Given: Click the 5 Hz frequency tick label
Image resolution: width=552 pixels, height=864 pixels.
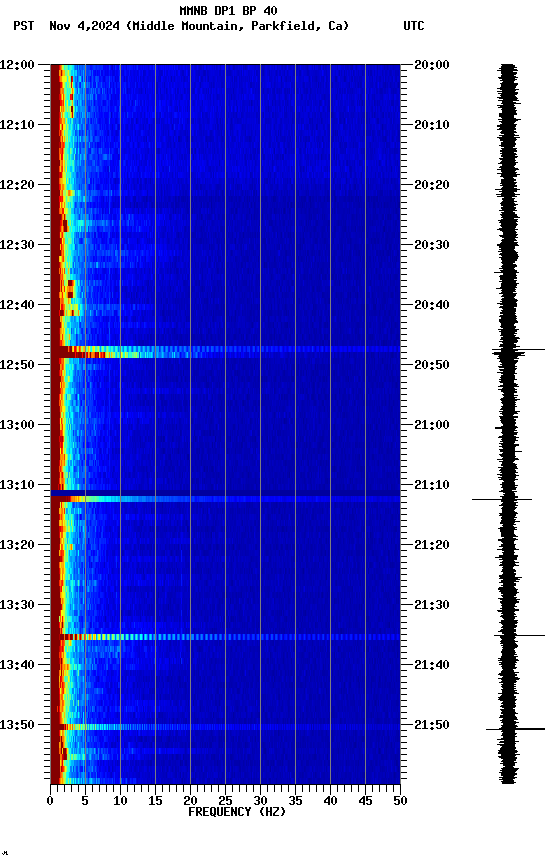Looking at the screenshot, I should tap(85, 801).
